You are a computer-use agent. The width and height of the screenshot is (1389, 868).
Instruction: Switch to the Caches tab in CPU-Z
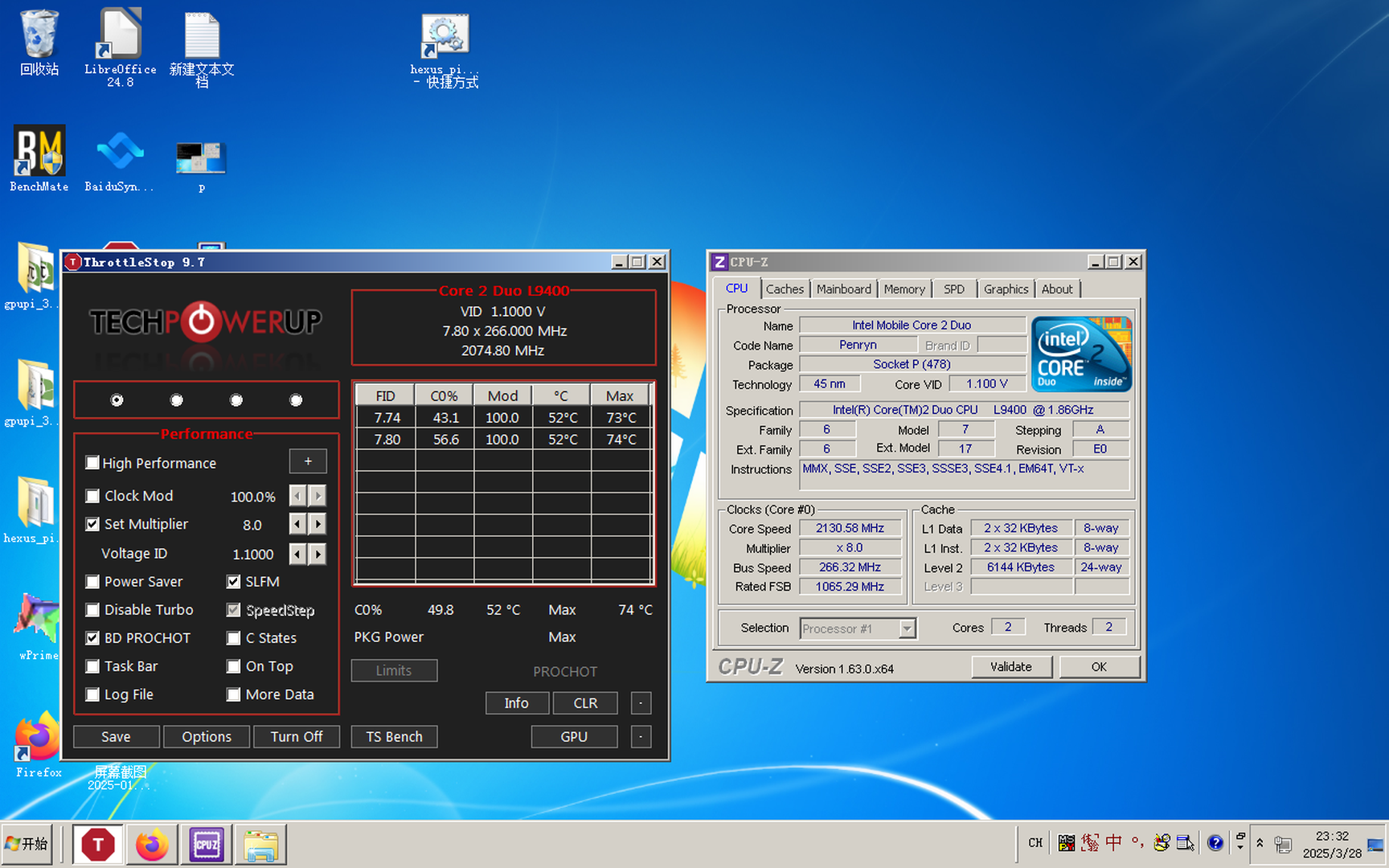(x=785, y=289)
